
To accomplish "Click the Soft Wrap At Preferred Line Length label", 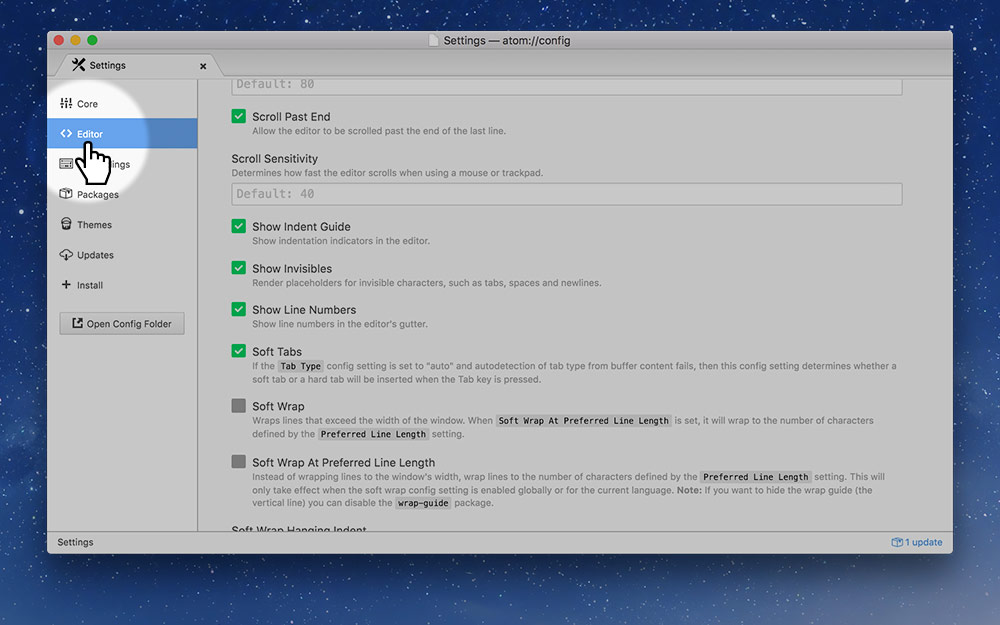I will (343, 462).
